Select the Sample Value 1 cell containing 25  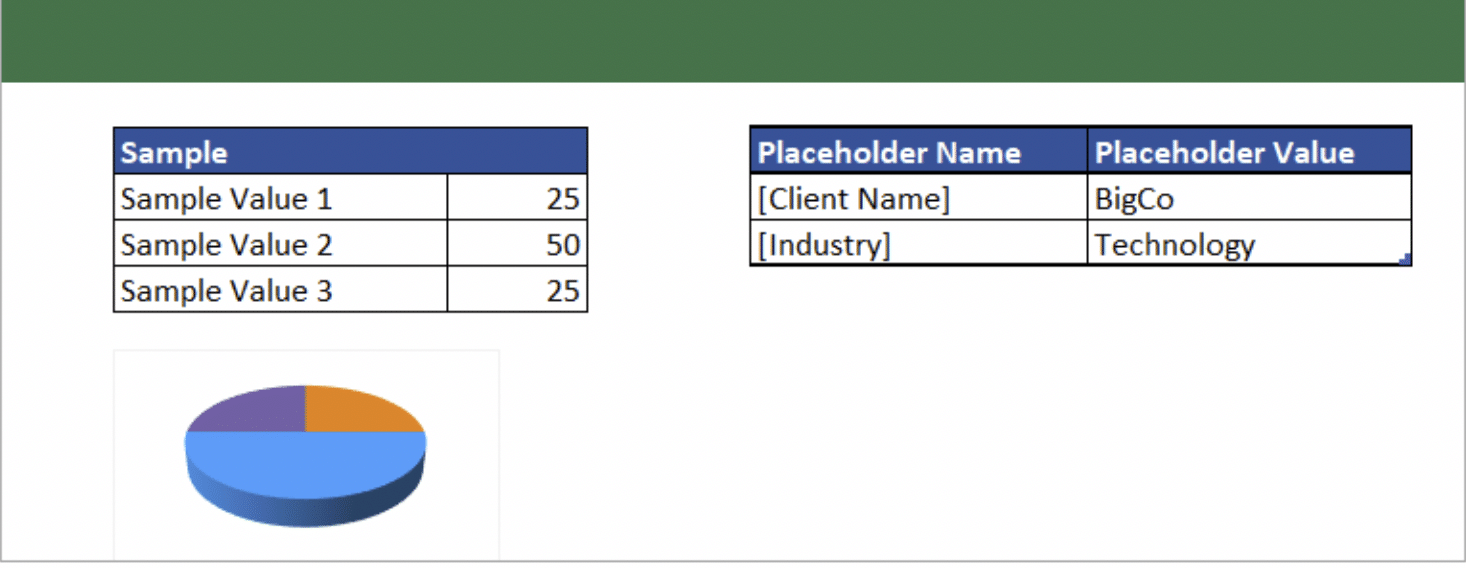(517, 197)
